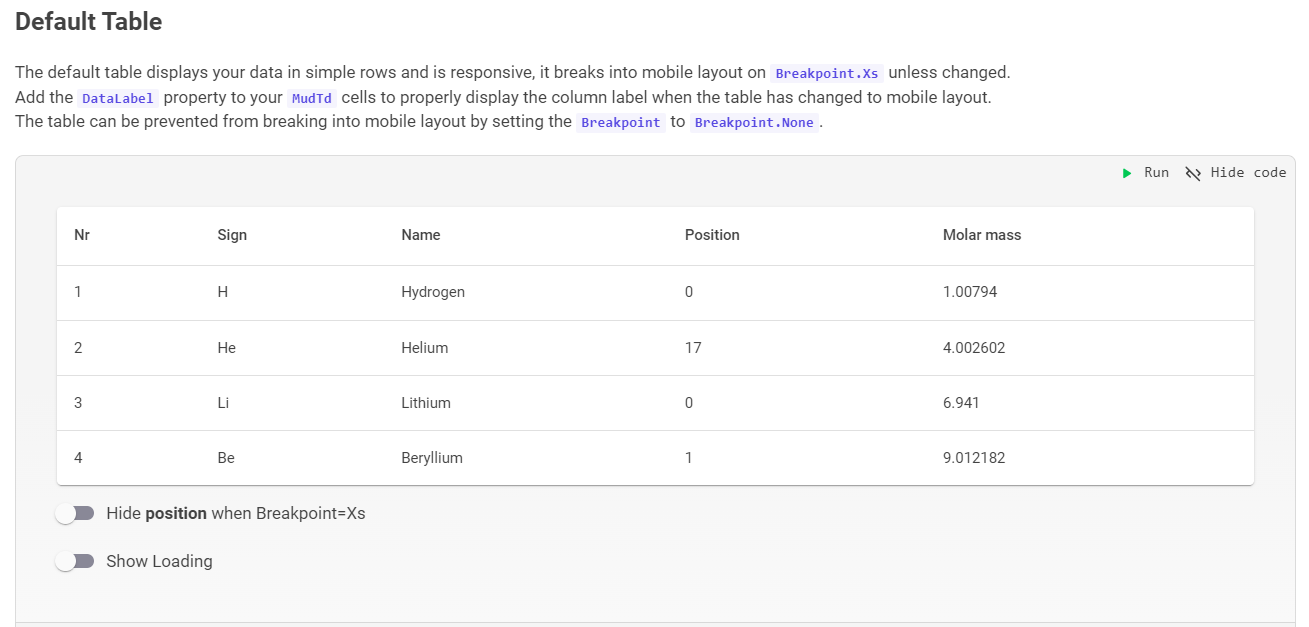1309x627 pixels.
Task: Click the Sign column header
Action: tap(232, 235)
